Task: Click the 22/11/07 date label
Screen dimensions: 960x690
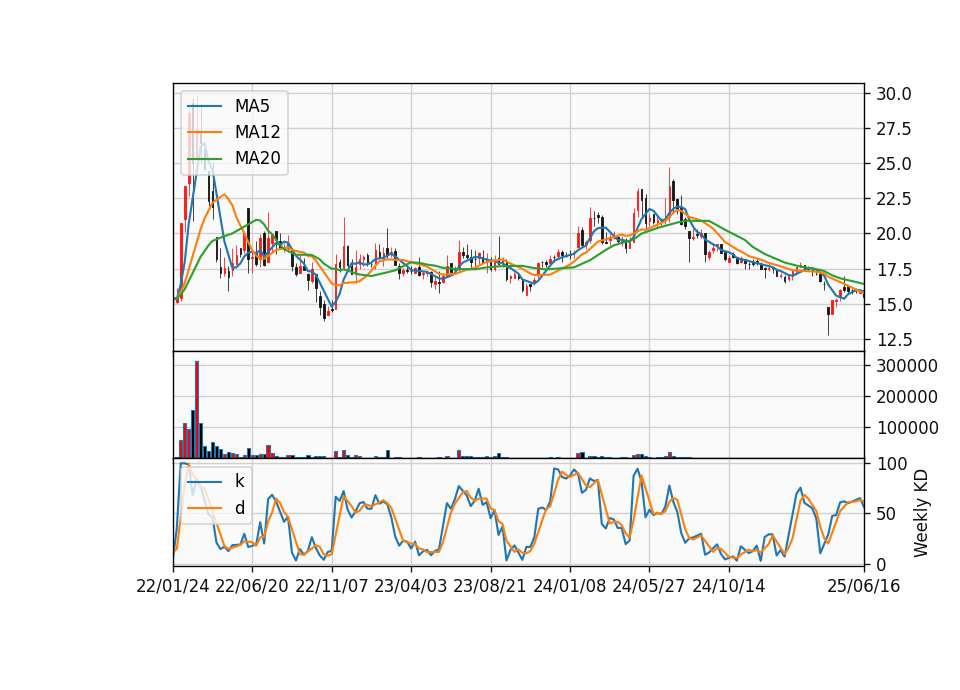Action: click(332, 586)
